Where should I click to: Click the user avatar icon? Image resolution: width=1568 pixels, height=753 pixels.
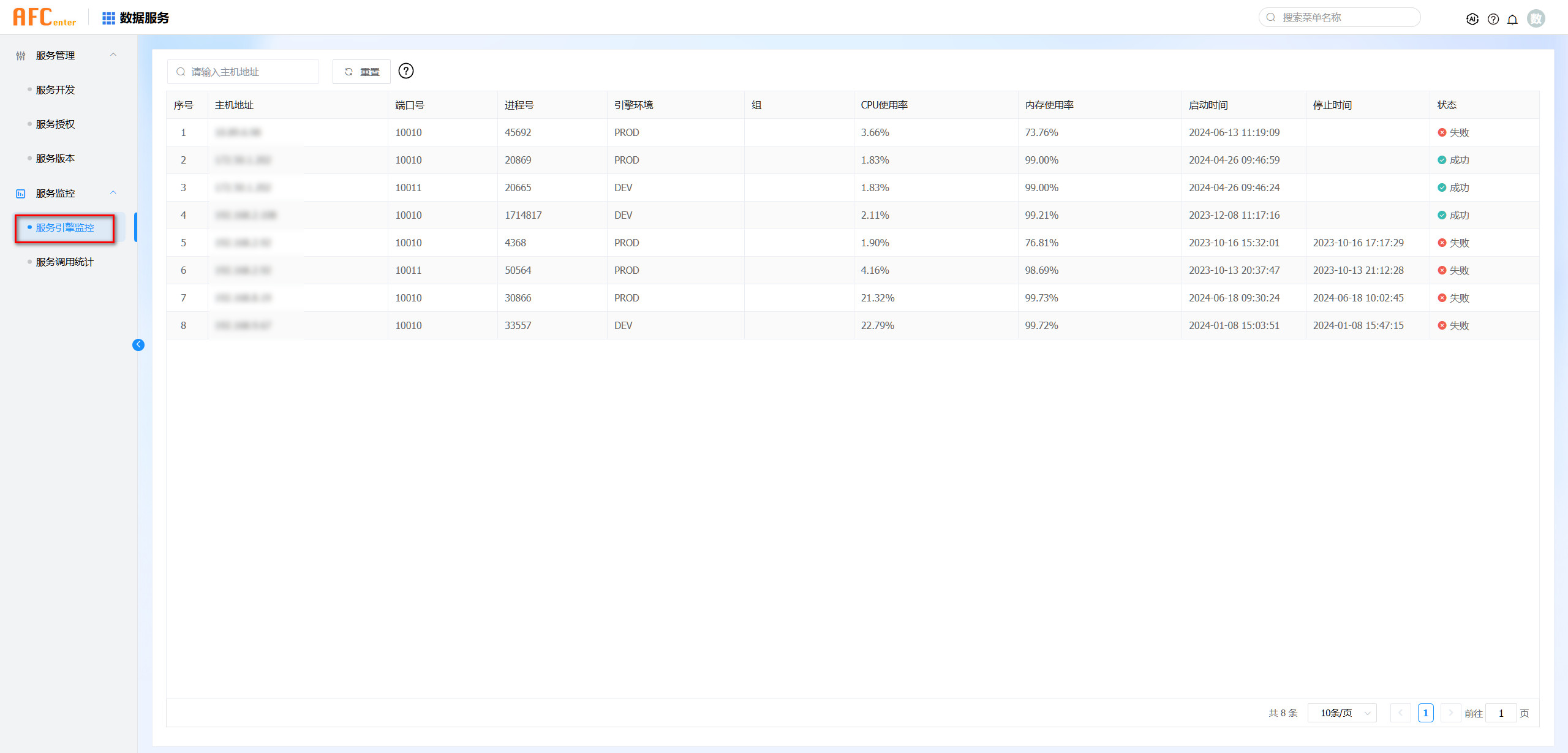tap(1536, 18)
